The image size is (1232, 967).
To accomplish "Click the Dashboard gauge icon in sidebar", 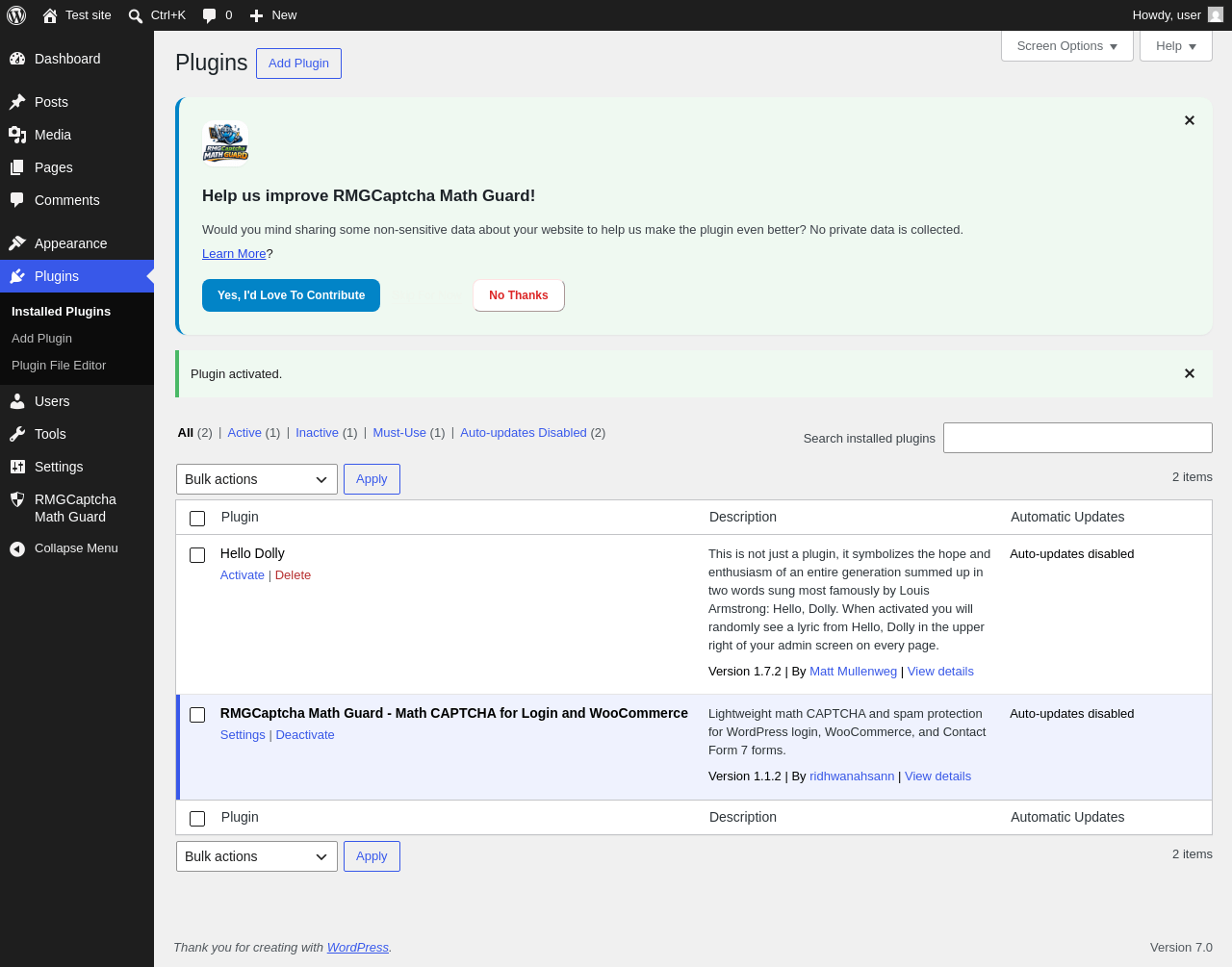I will tap(17, 59).
